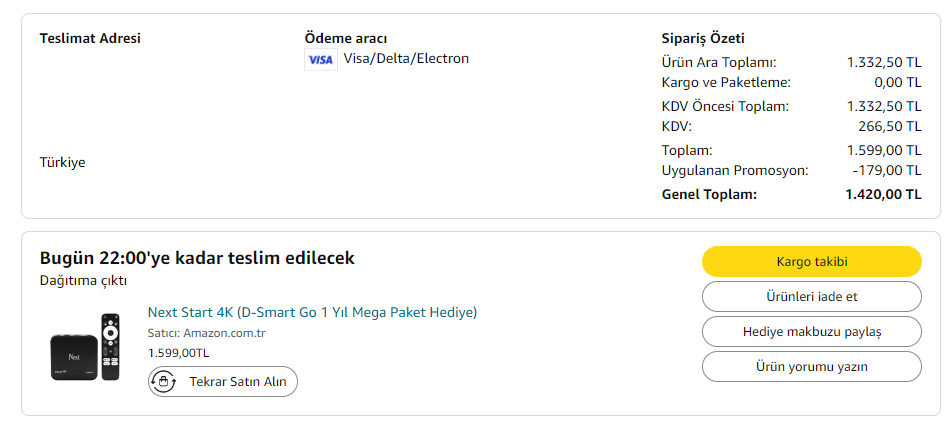Select the Hediye makbuzu paylaş button
Screen dimensions: 952x434
[x=811, y=331]
